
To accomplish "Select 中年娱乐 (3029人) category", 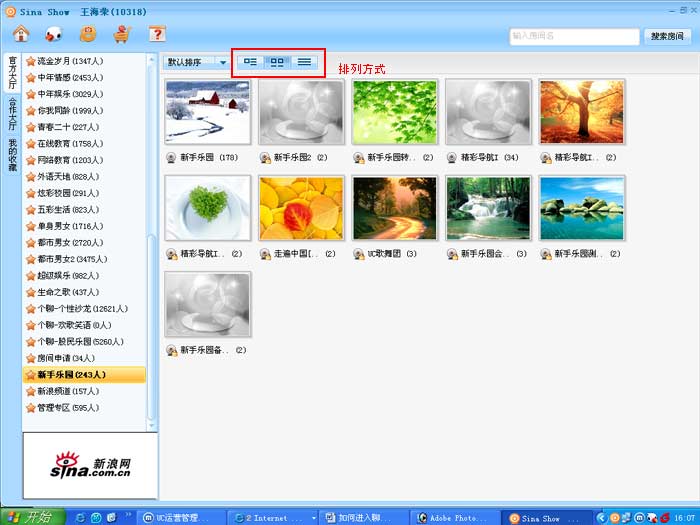I will tap(84, 94).
